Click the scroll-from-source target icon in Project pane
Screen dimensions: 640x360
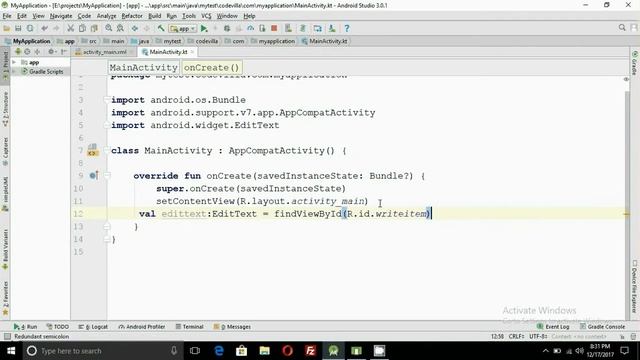(27, 52)
